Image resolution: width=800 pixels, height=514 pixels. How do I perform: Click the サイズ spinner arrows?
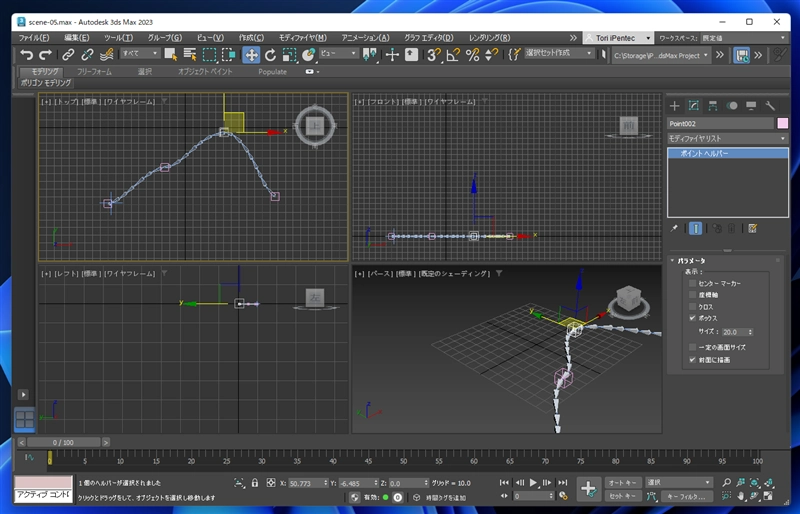point(750,332)
